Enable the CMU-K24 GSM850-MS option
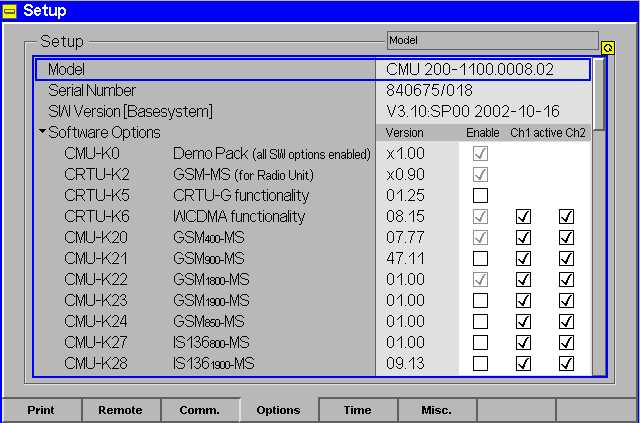Image resolution: width=640 pixels, height=423 pixels. [x=480, y=322]
